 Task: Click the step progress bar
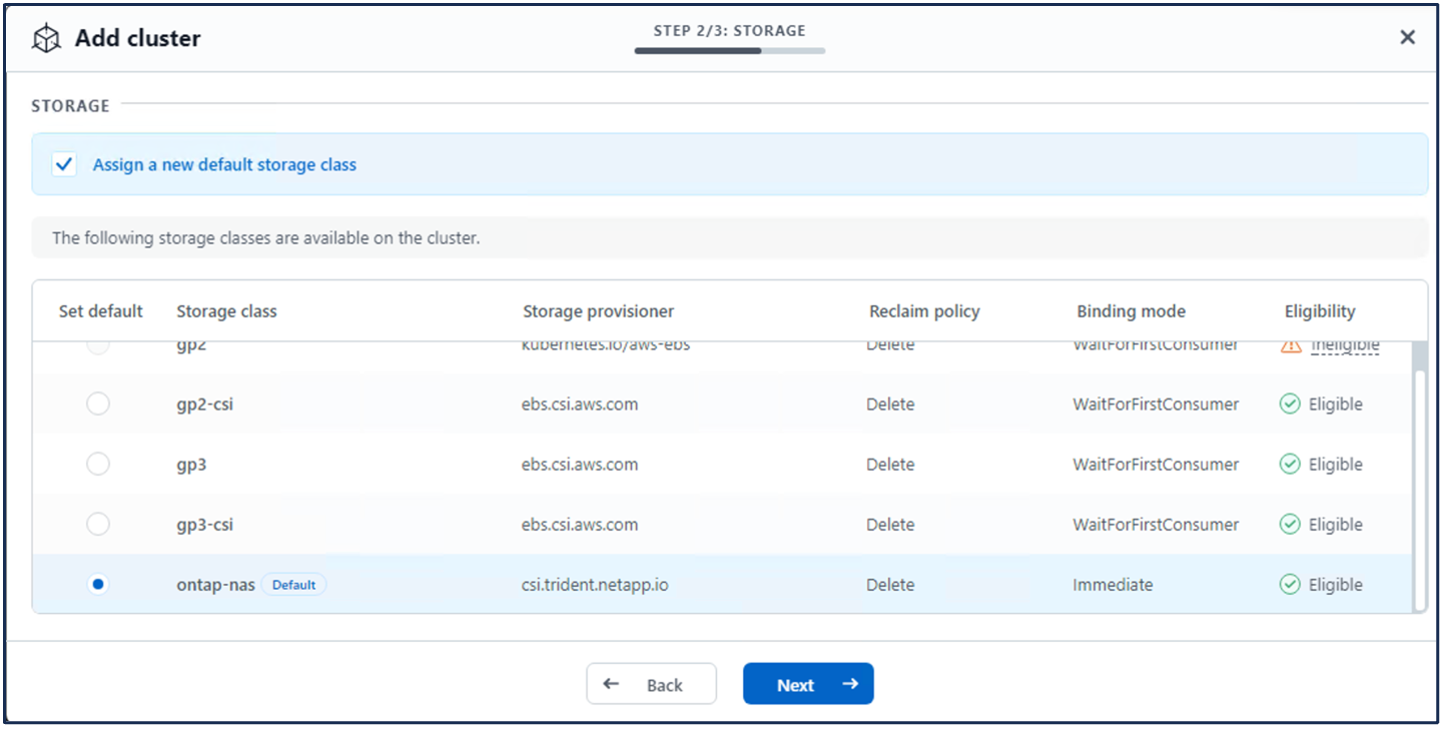[729, 50]
